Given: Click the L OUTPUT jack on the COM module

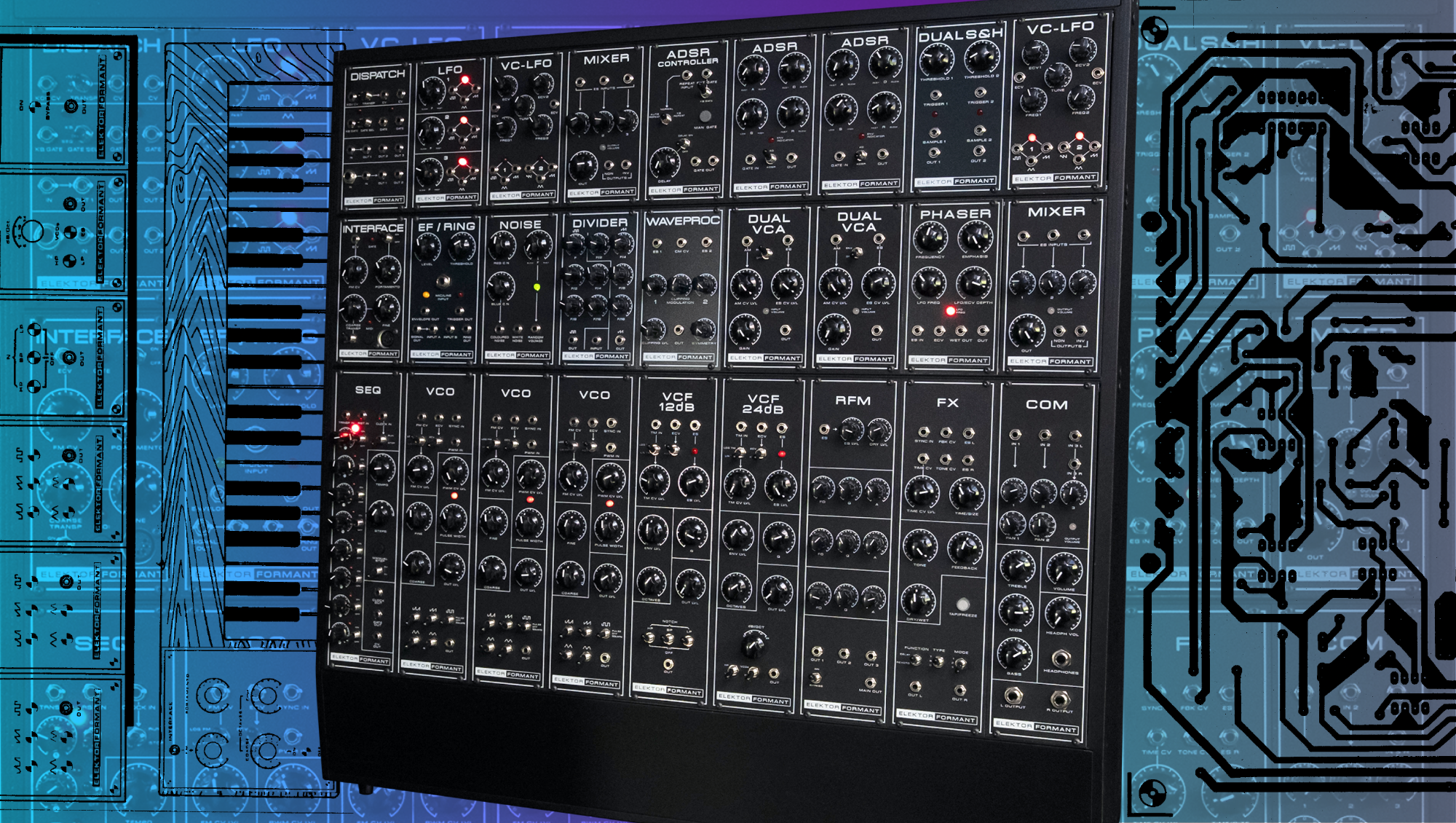Looking at the screenshot, I should (1014, 695).
